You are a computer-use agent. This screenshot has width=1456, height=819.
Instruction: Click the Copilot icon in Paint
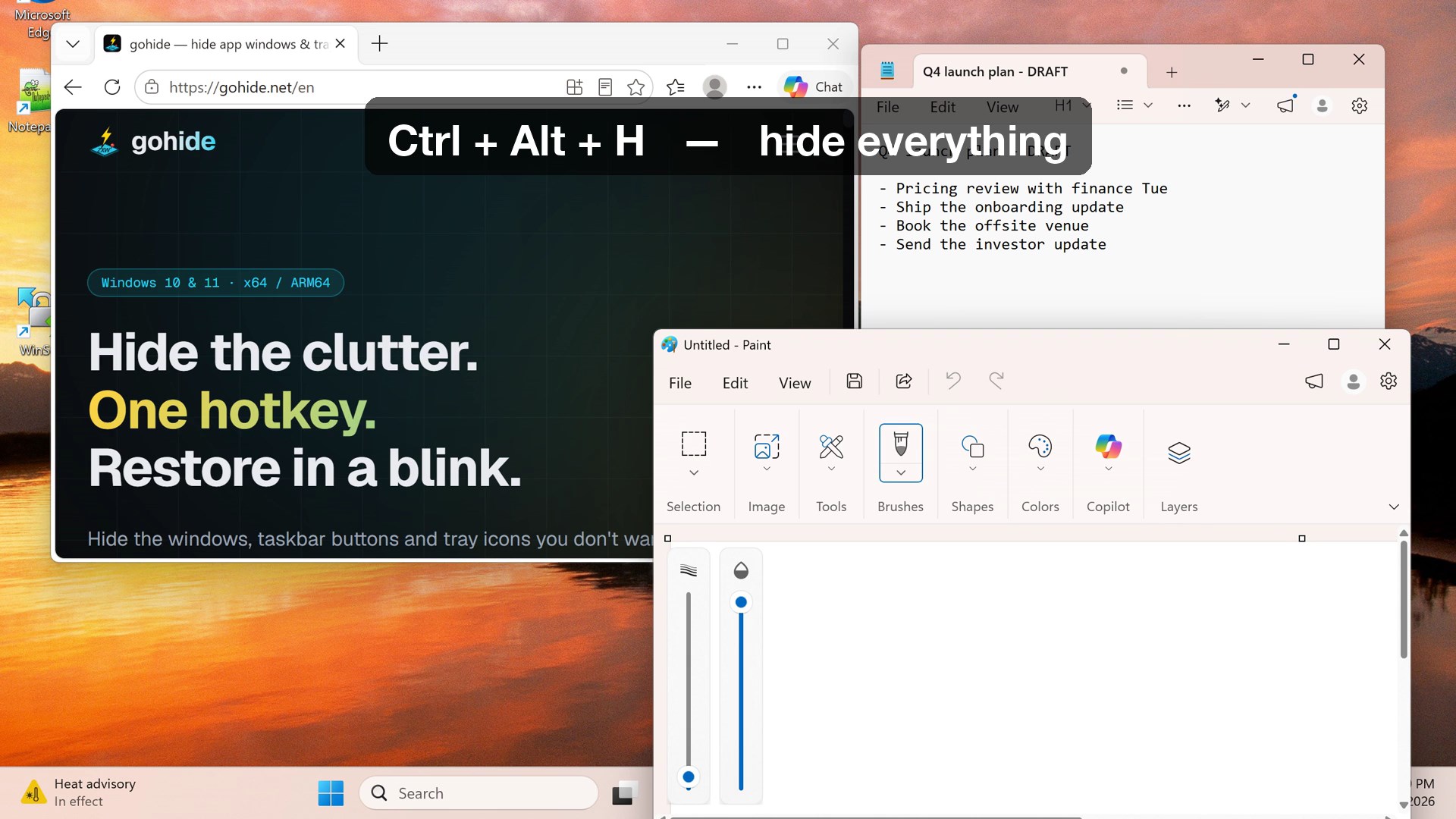tap(1108, 446)
